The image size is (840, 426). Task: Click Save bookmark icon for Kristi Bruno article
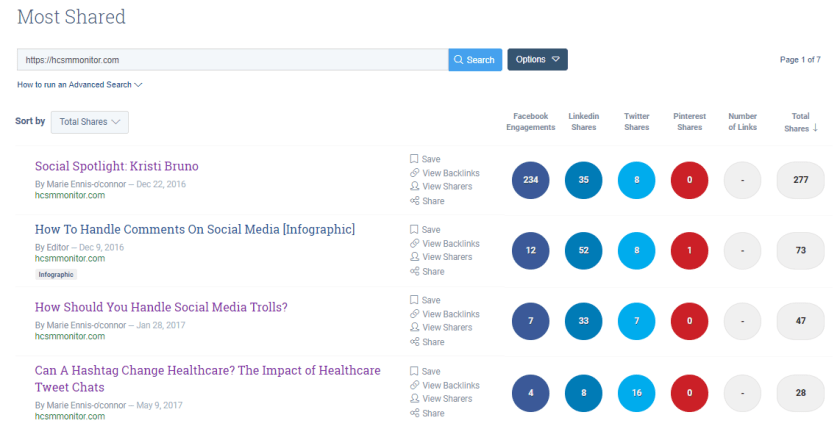tap(414, 159)
